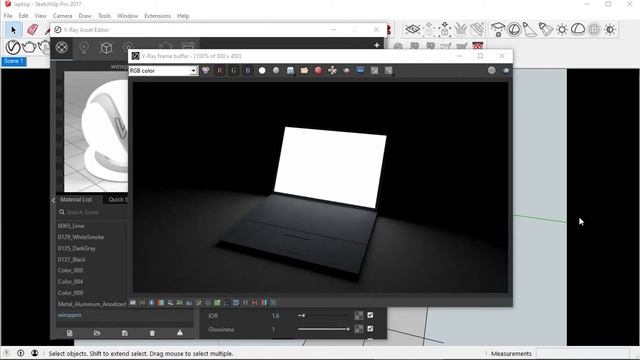Click V-Ray spot light icon
Viewport: 640px width, 360px height.
(x=530, y=29)
